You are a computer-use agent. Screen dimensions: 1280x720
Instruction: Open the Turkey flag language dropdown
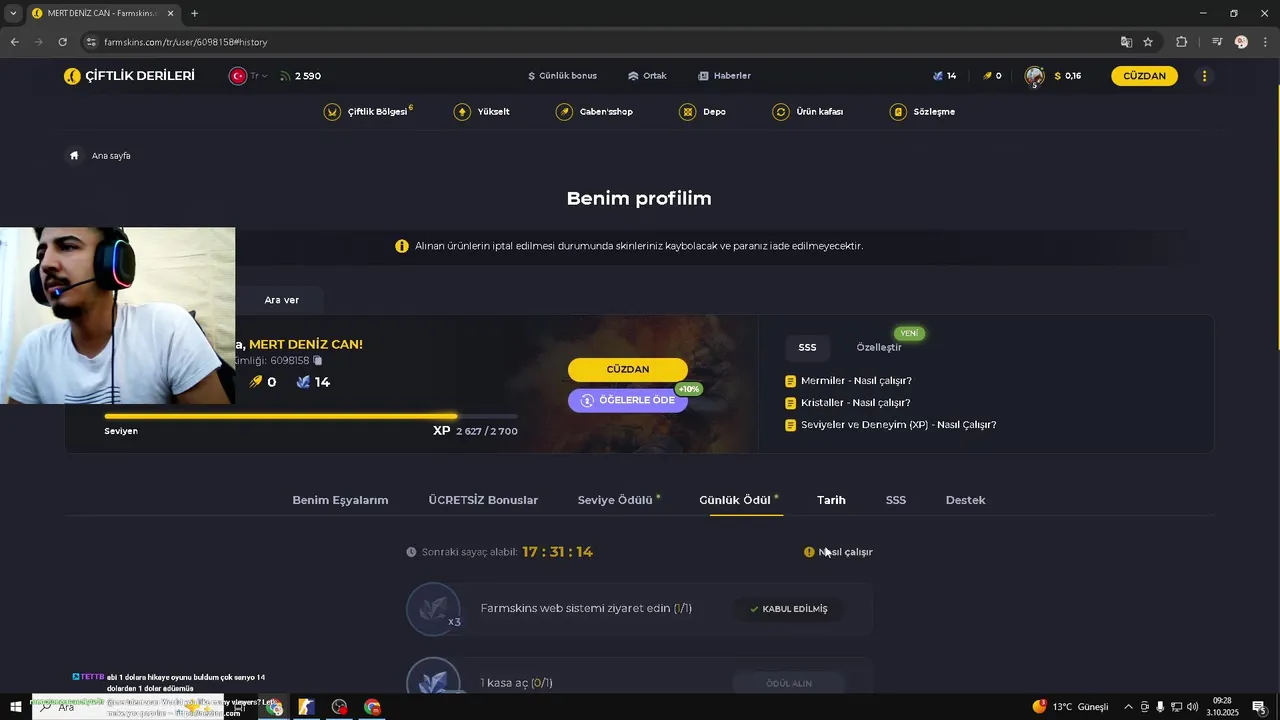pyautogui.click(x=248, y=76)
